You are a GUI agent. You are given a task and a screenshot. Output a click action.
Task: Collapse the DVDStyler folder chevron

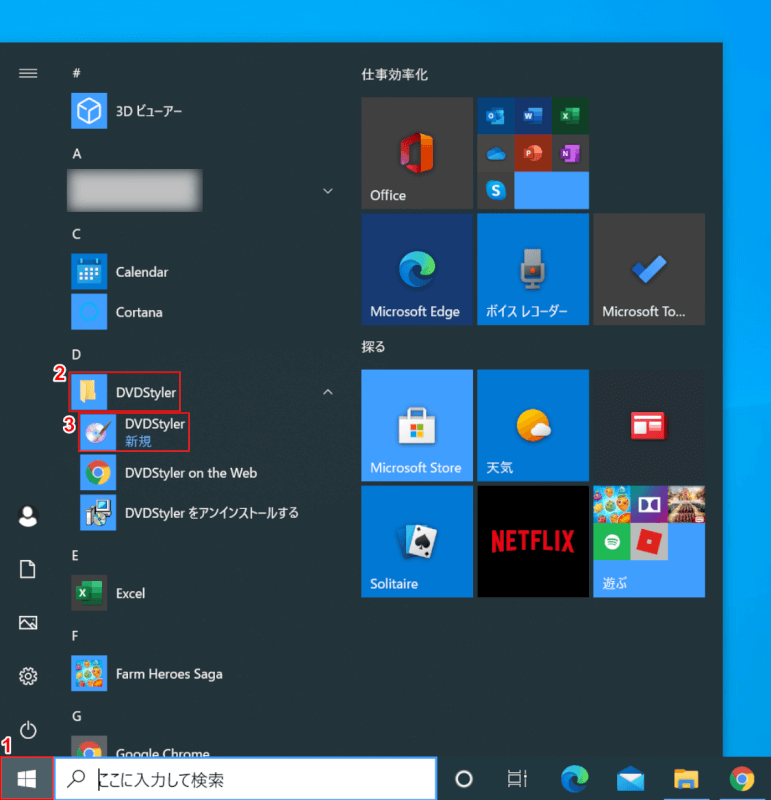(x=328, y=392)
